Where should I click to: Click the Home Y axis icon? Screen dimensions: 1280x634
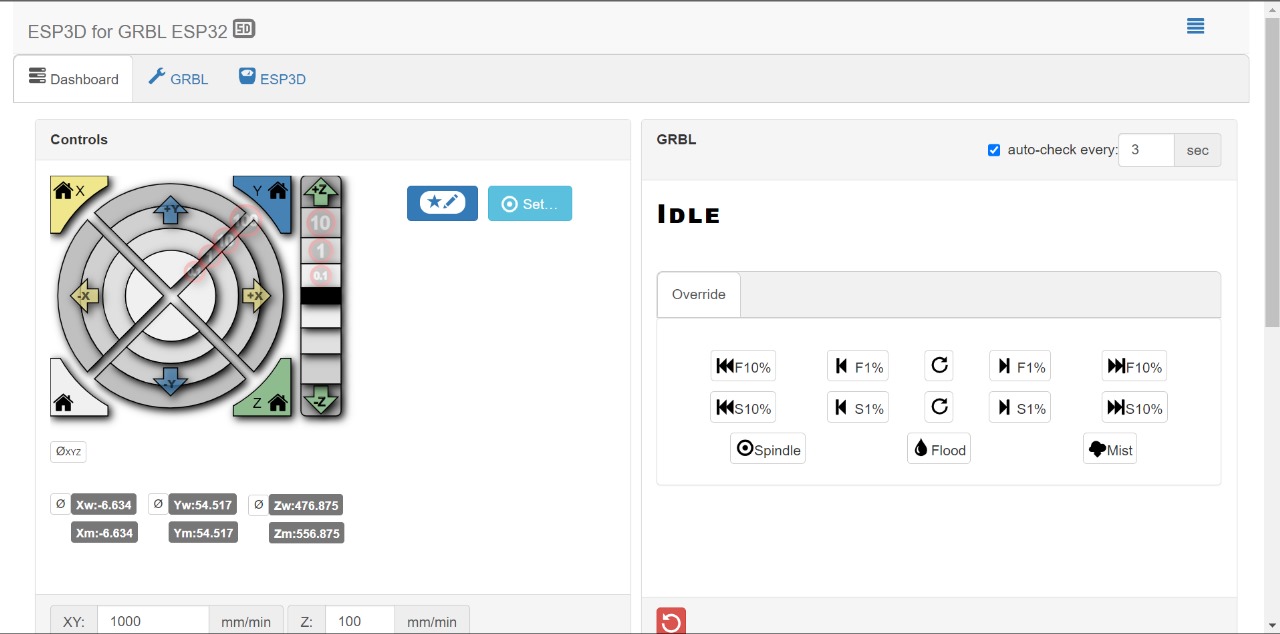click(x=277, y=191)
